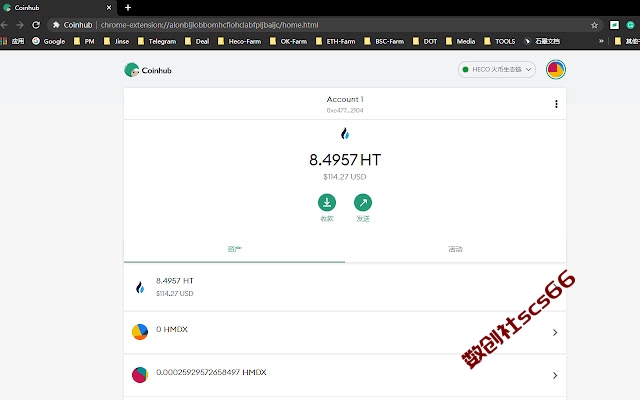
Task: Click the green extension icon beside the star
Action: point(614,25)
